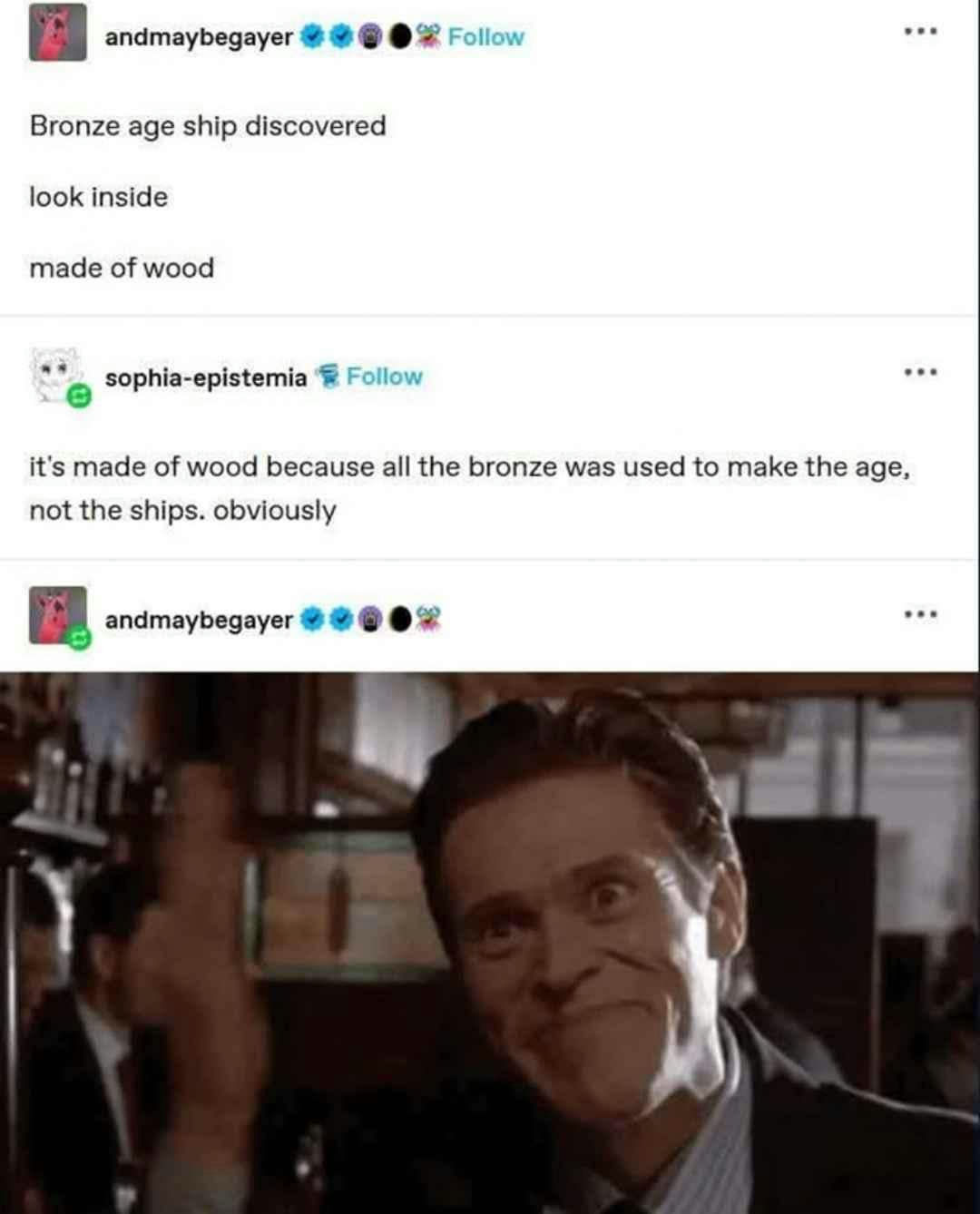
Task: Click the purple badge beside andmaybegayer's Follow link
Action: (x=370, y=37)
